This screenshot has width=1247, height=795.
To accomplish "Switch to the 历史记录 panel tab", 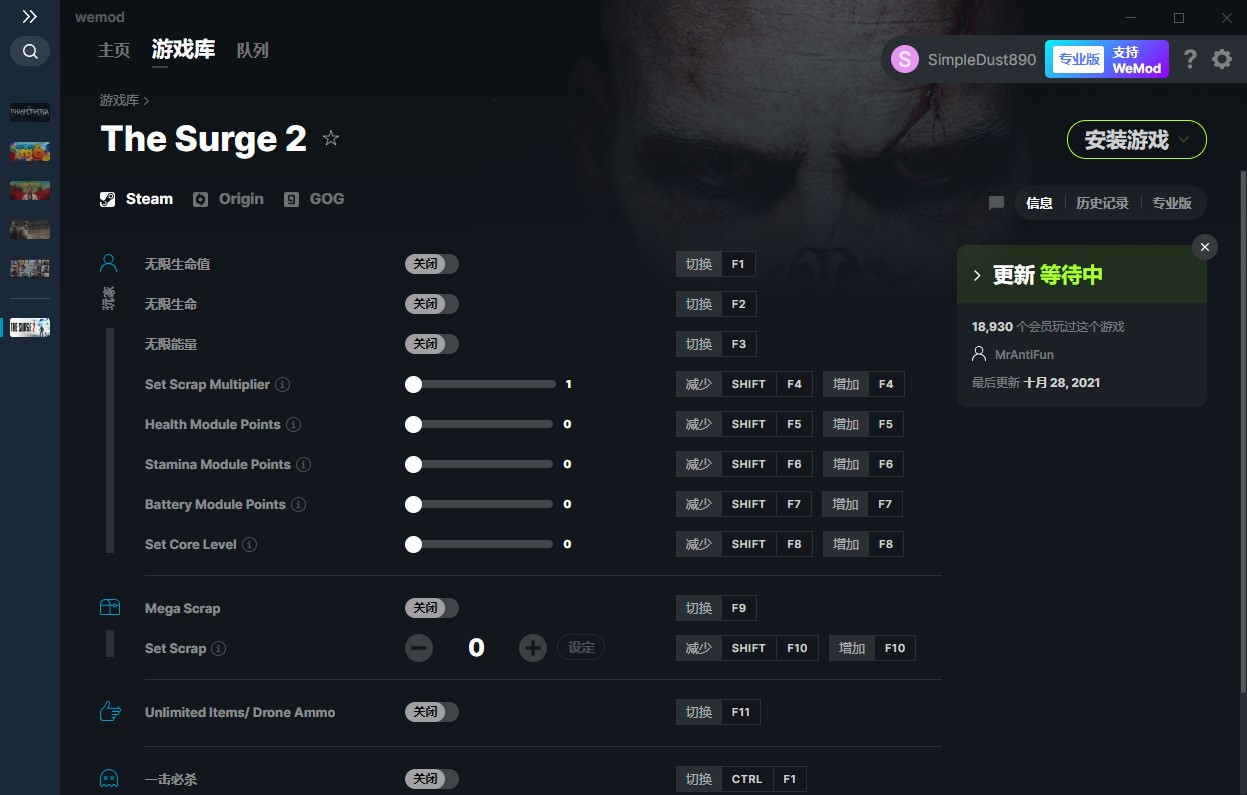I will 1102,203.
